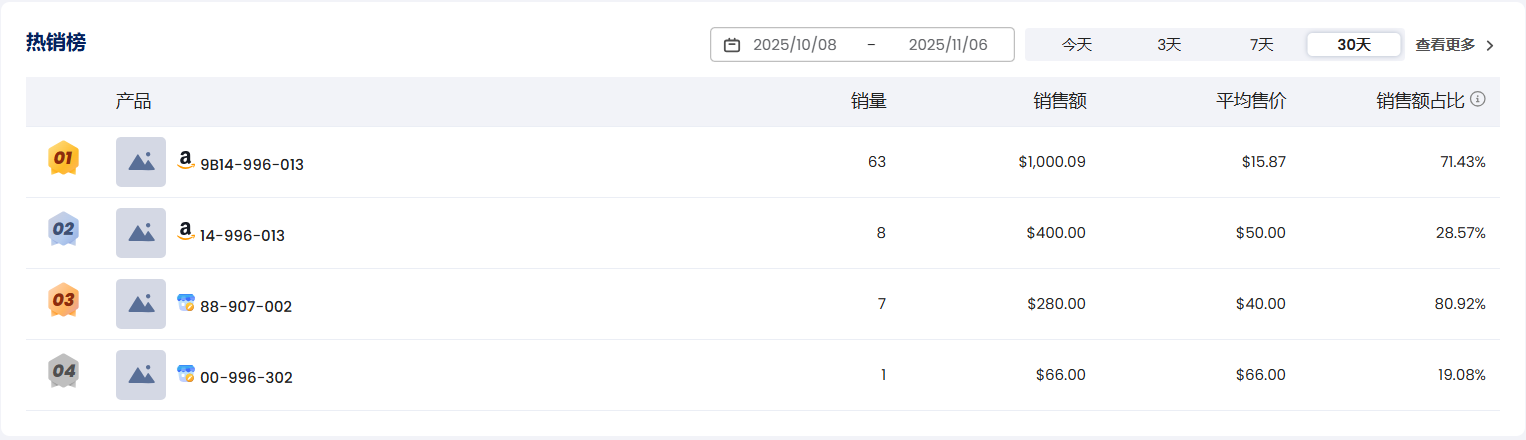This screenshot has width=1526, height=440.
Task: Open product thumbnail for 00-996-302
Action: coord(141,375)
